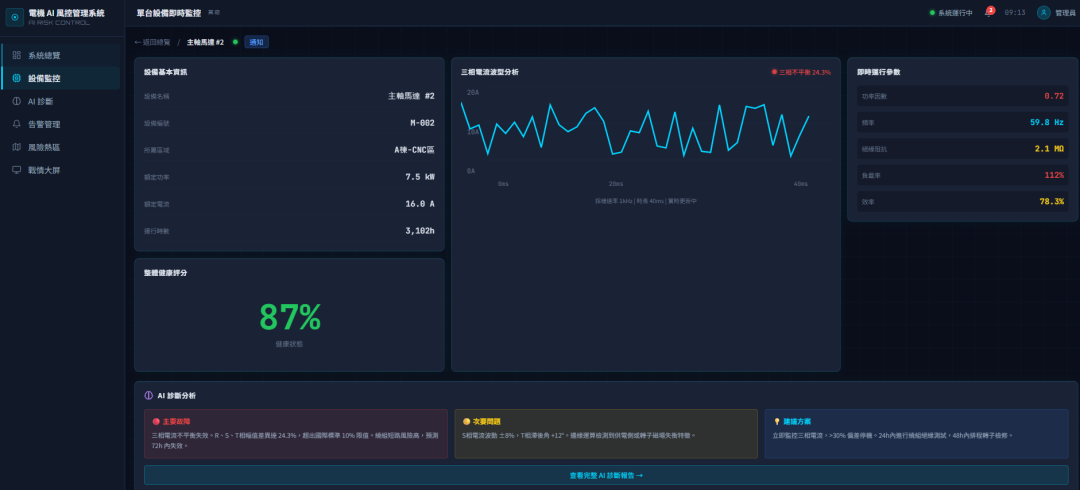Image resolution: width=1080 pixels, height=490 pixels.
Task: Click the map icon next to 風險熱區
Action: coord(17,147)
